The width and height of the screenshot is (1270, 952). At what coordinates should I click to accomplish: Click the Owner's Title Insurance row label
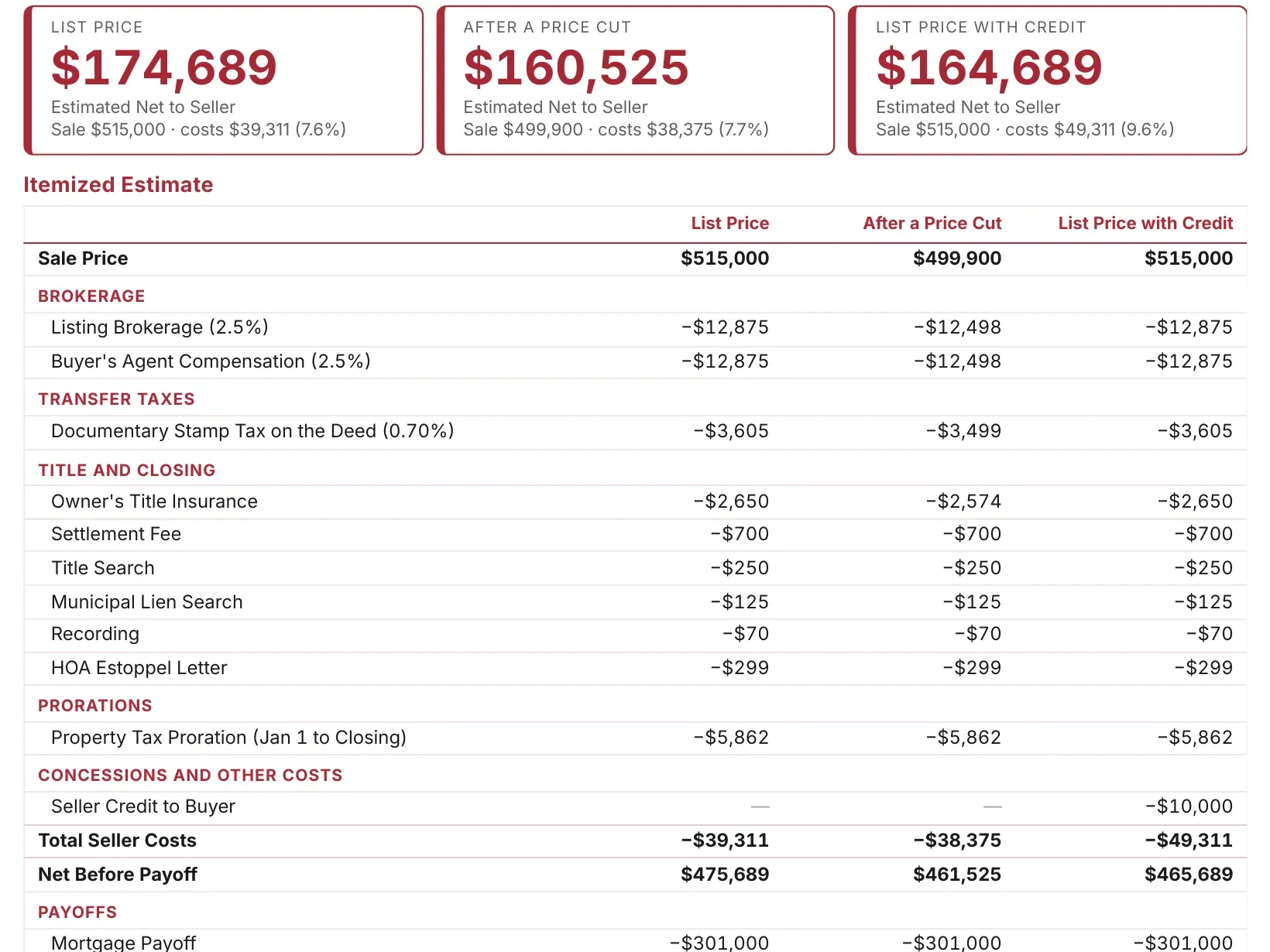pos(154,502)
